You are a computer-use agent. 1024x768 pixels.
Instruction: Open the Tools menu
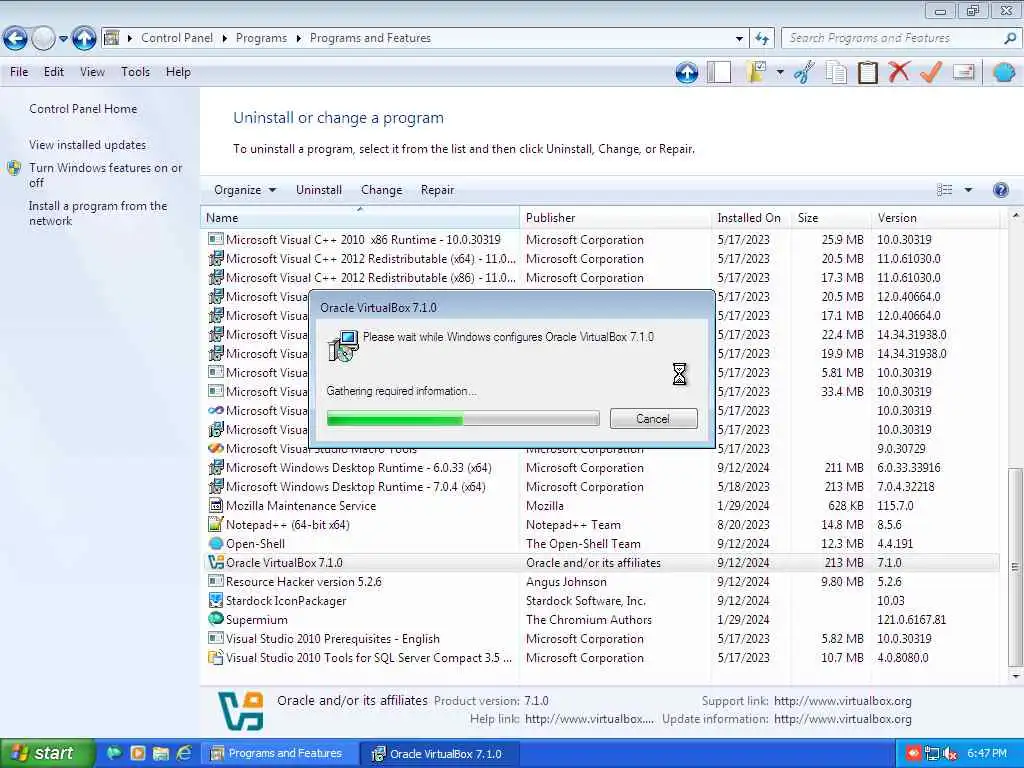click(x=135, y=72)
